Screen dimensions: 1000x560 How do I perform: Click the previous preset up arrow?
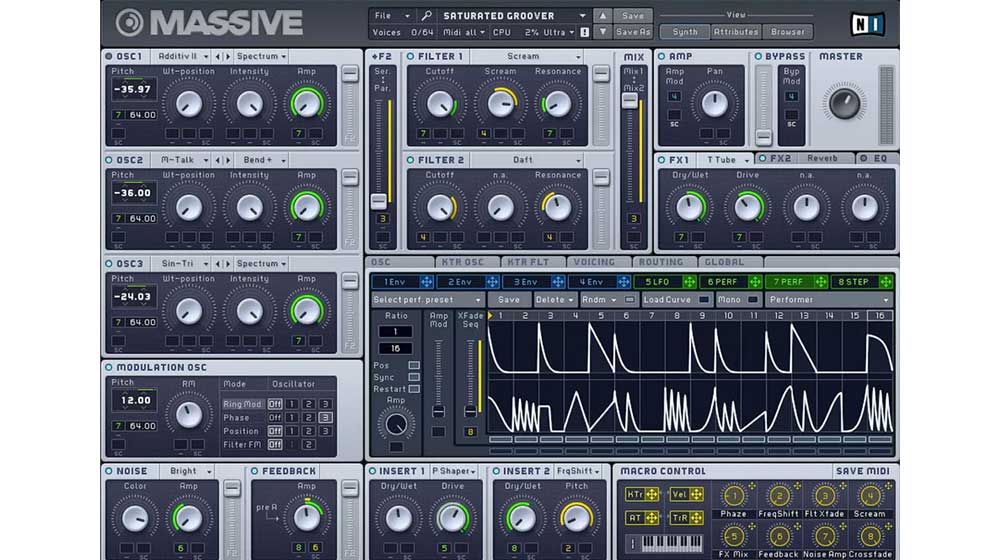click(x=602, y=15)
